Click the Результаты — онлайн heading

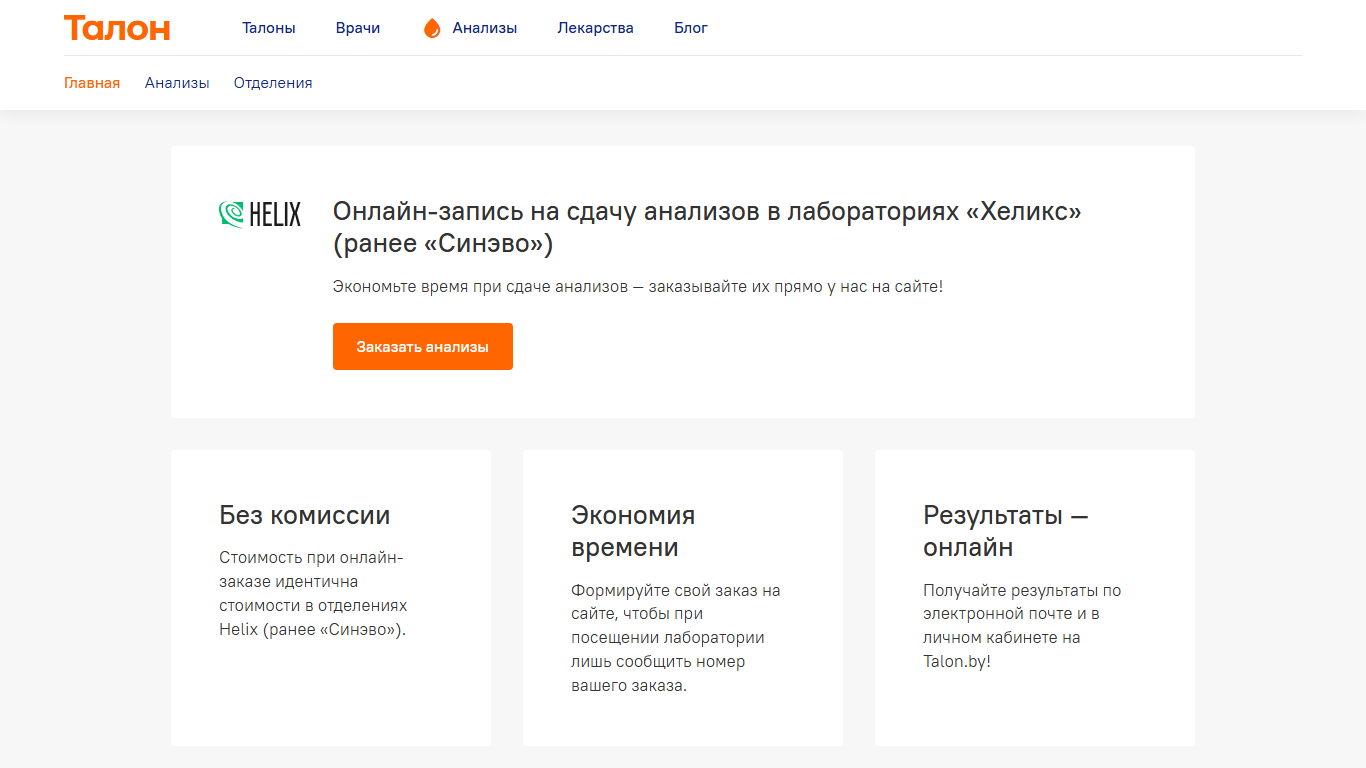coord(1006,532)
